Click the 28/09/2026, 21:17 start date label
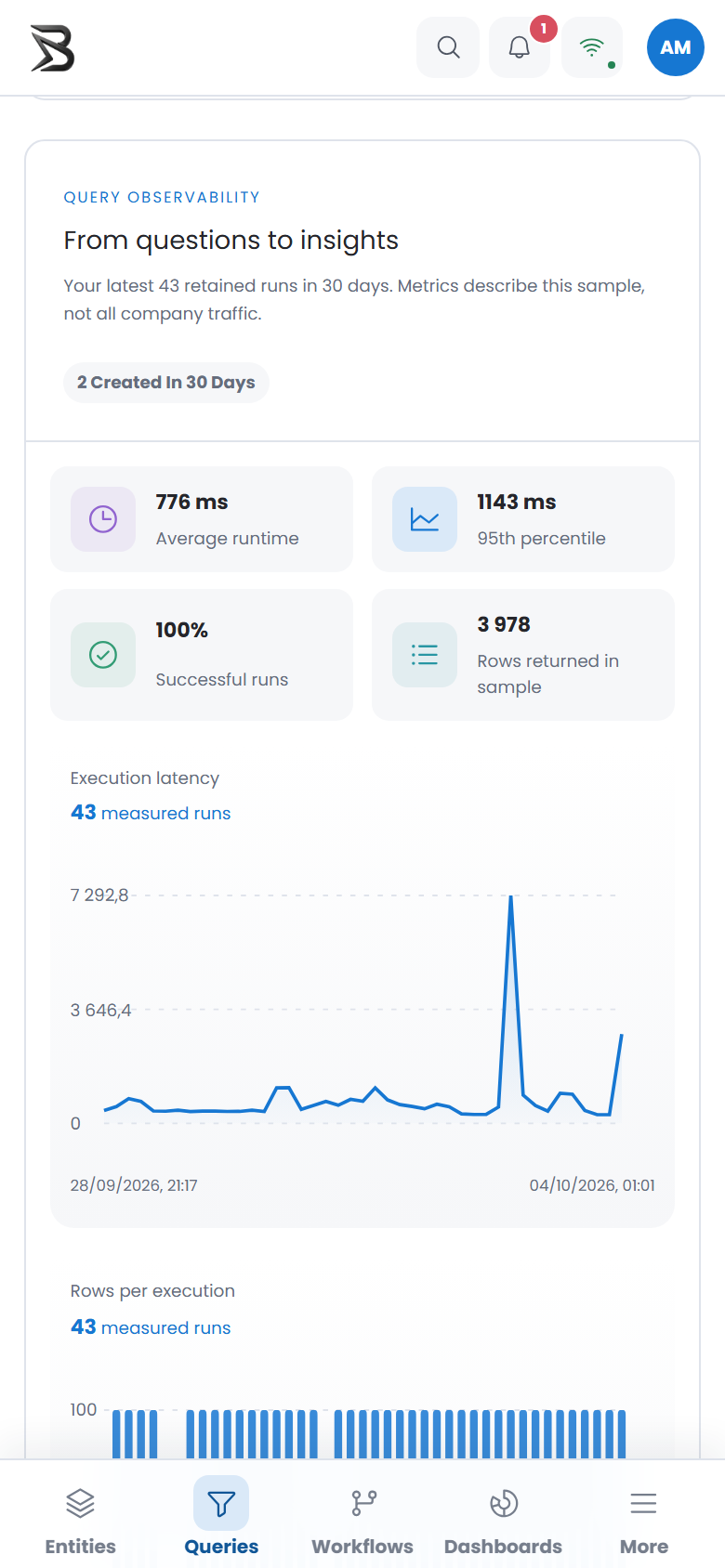The width and height of the screenshot is (725, 1568). click(x=134, y=1185)
